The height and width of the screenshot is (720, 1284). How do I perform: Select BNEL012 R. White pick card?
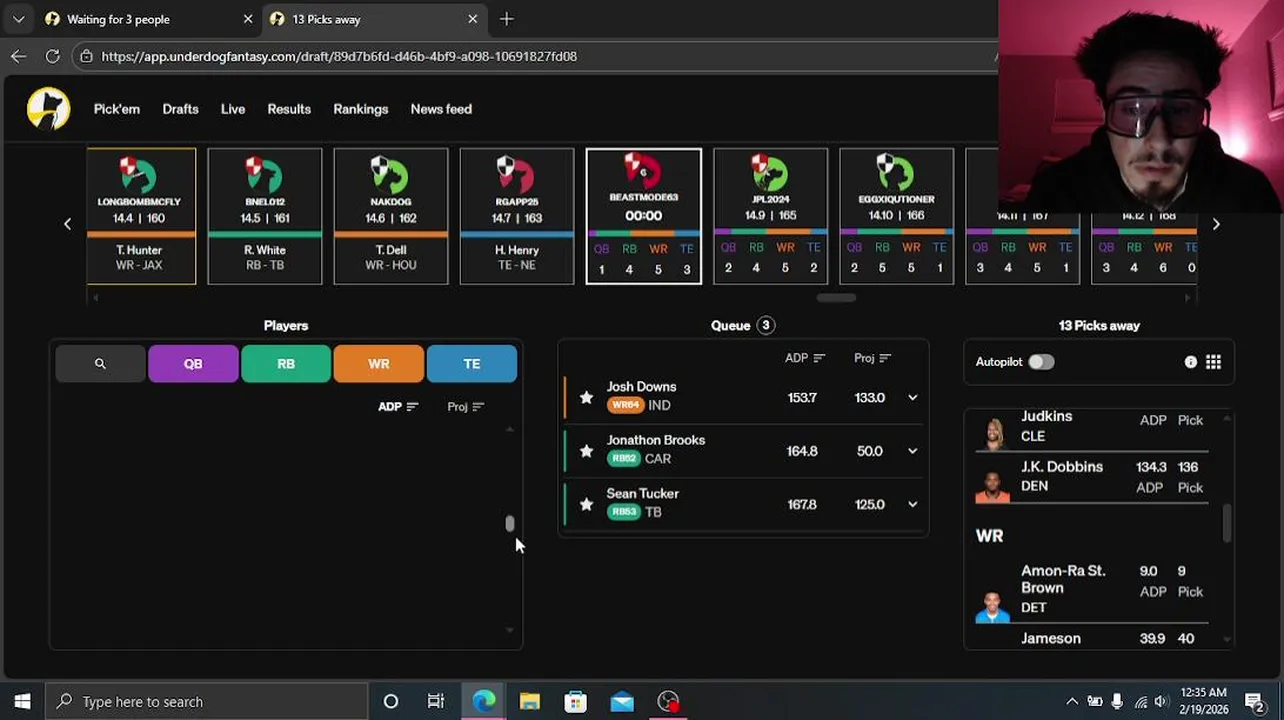tap(265, 216)
